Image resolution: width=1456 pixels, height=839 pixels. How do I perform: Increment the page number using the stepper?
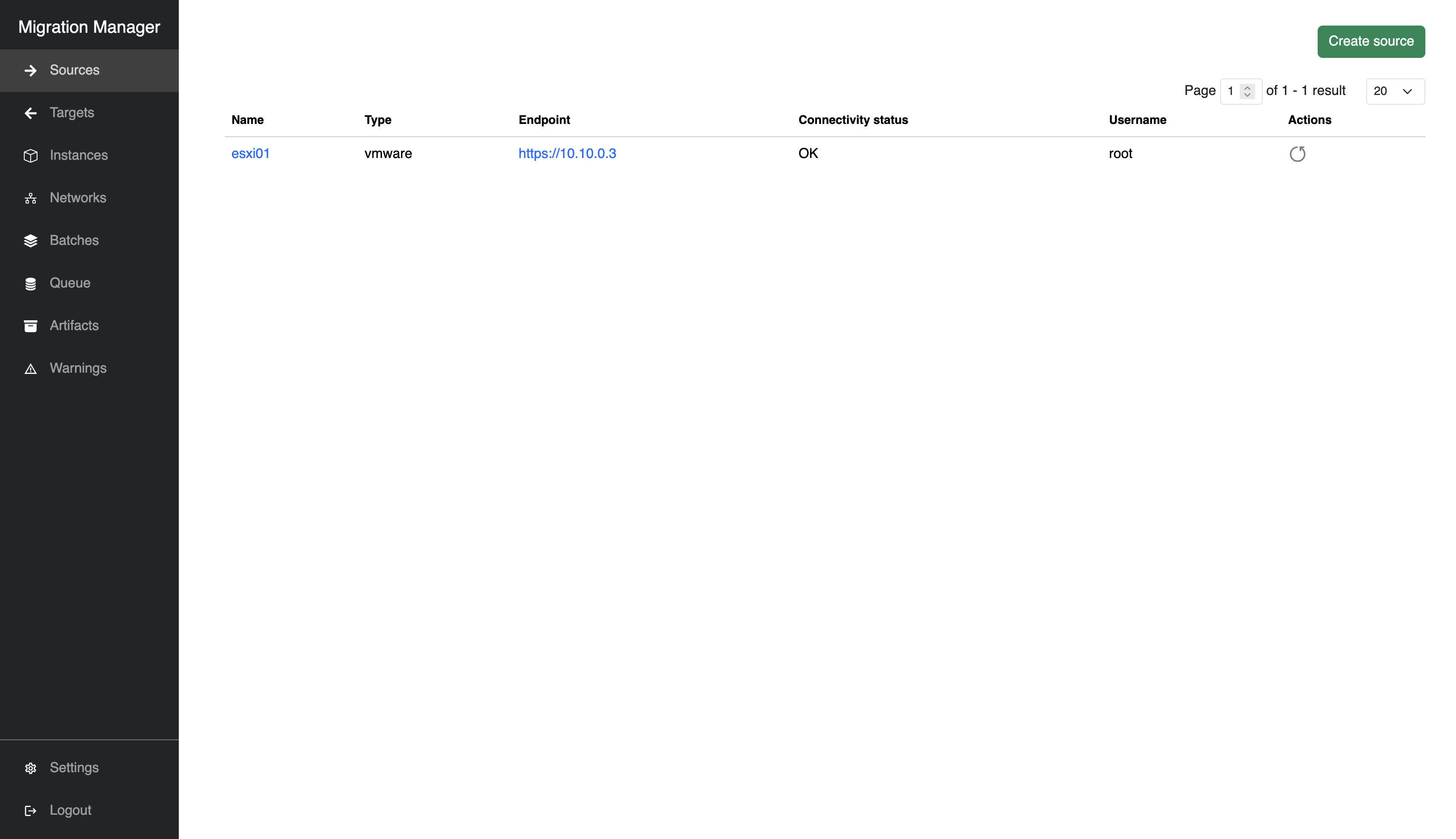pos(1247,88)
